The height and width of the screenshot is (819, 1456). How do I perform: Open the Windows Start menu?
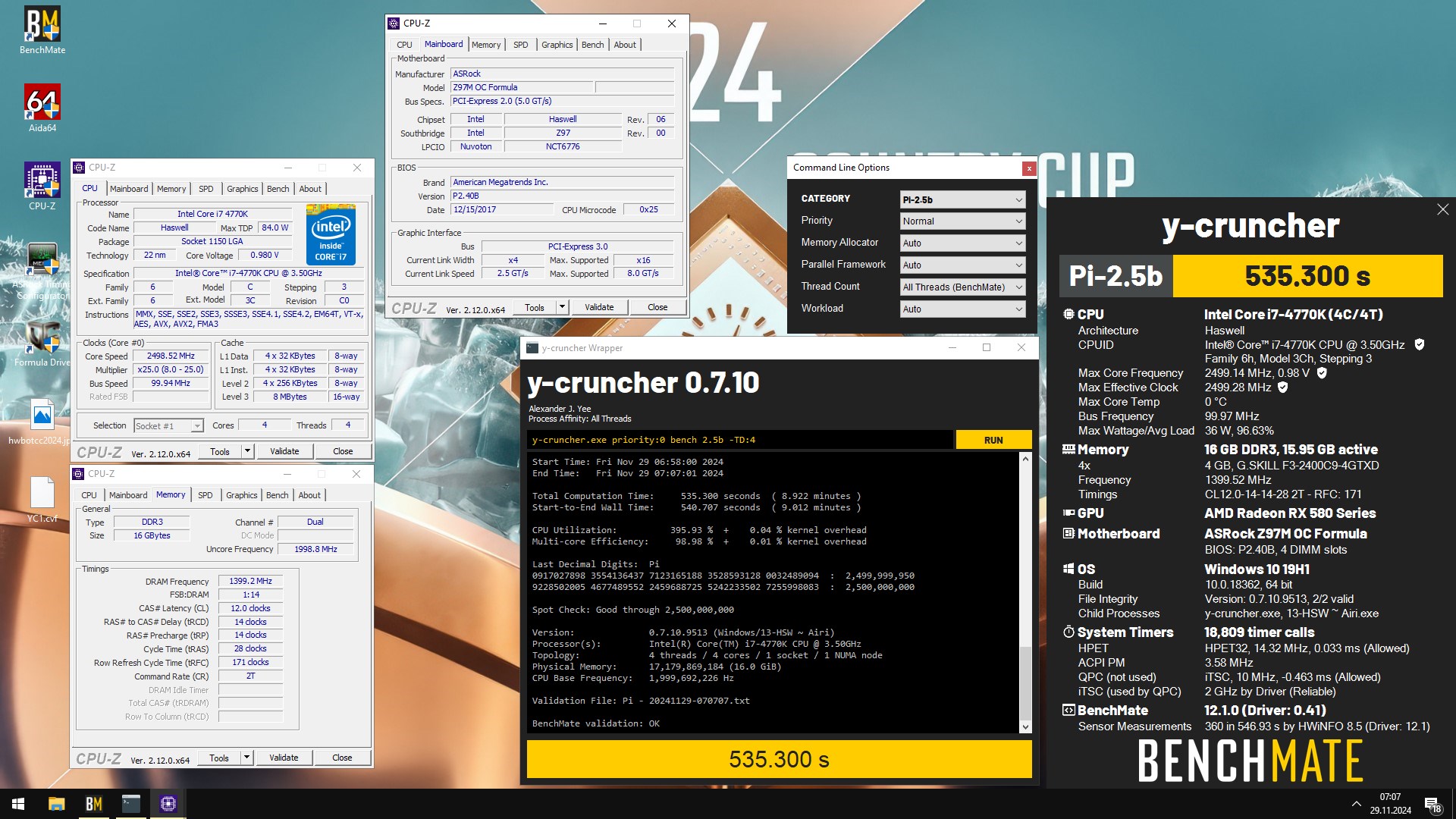(x=18, y=804)
